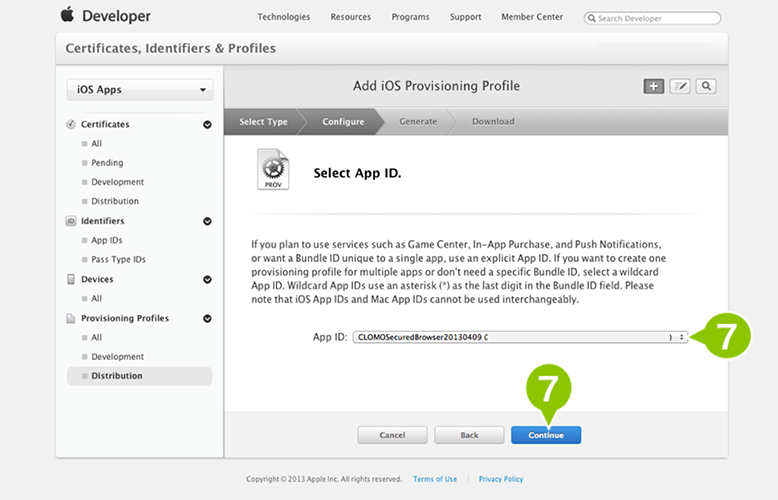Viewport: 778px width, 500px height.
Task: Select Development under Provisioning Profiles
Action: [x=117, y=357]
